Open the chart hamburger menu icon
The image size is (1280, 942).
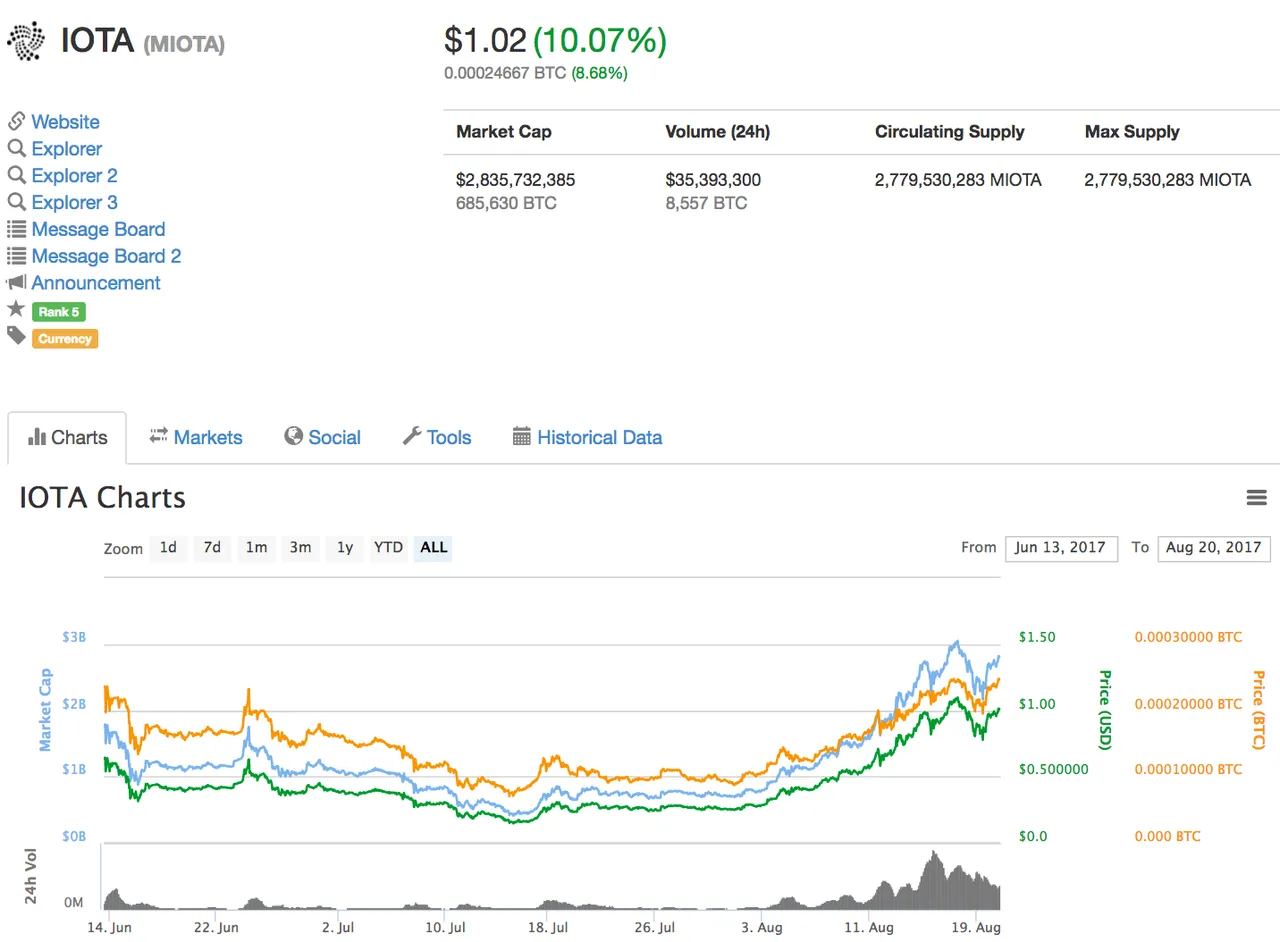[1257, 497]
